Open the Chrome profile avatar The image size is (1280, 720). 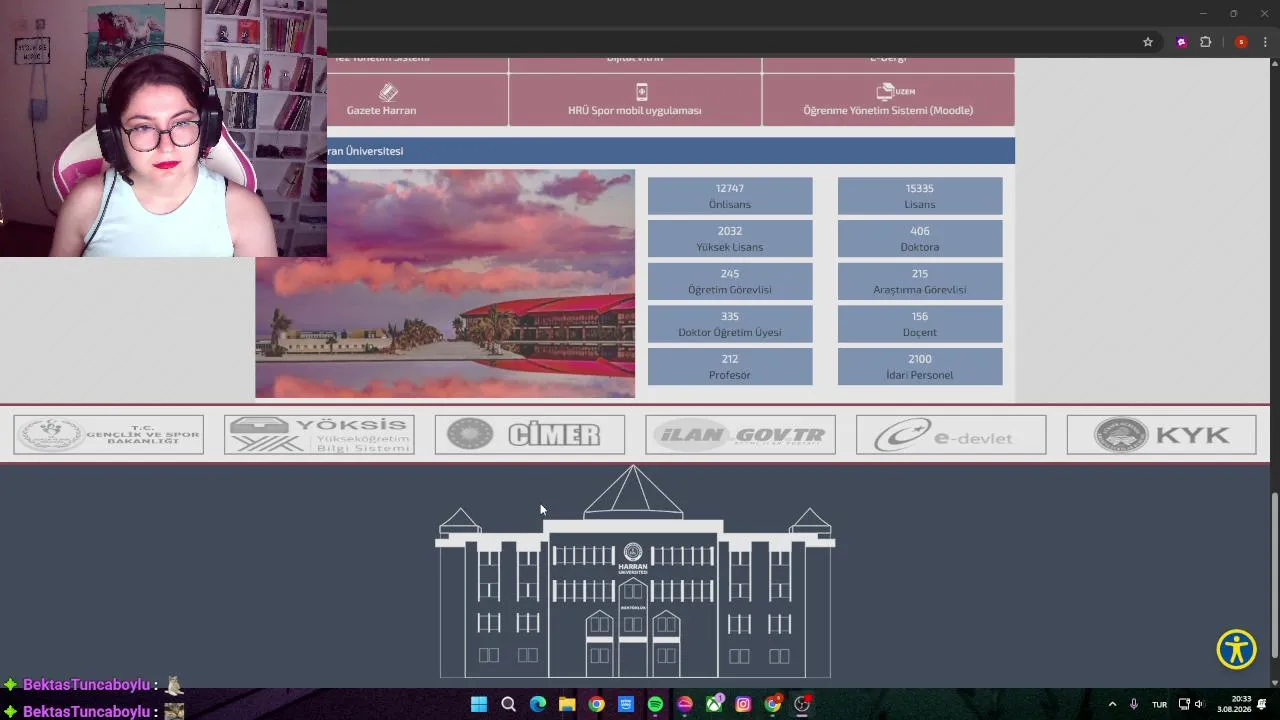(x=1241, y=42)
